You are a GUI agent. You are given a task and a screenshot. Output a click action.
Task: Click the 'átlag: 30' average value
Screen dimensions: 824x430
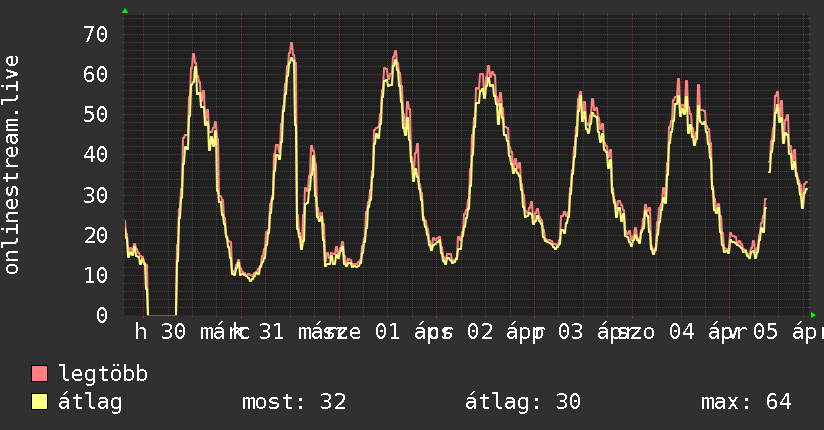click(x=523, y=402)
